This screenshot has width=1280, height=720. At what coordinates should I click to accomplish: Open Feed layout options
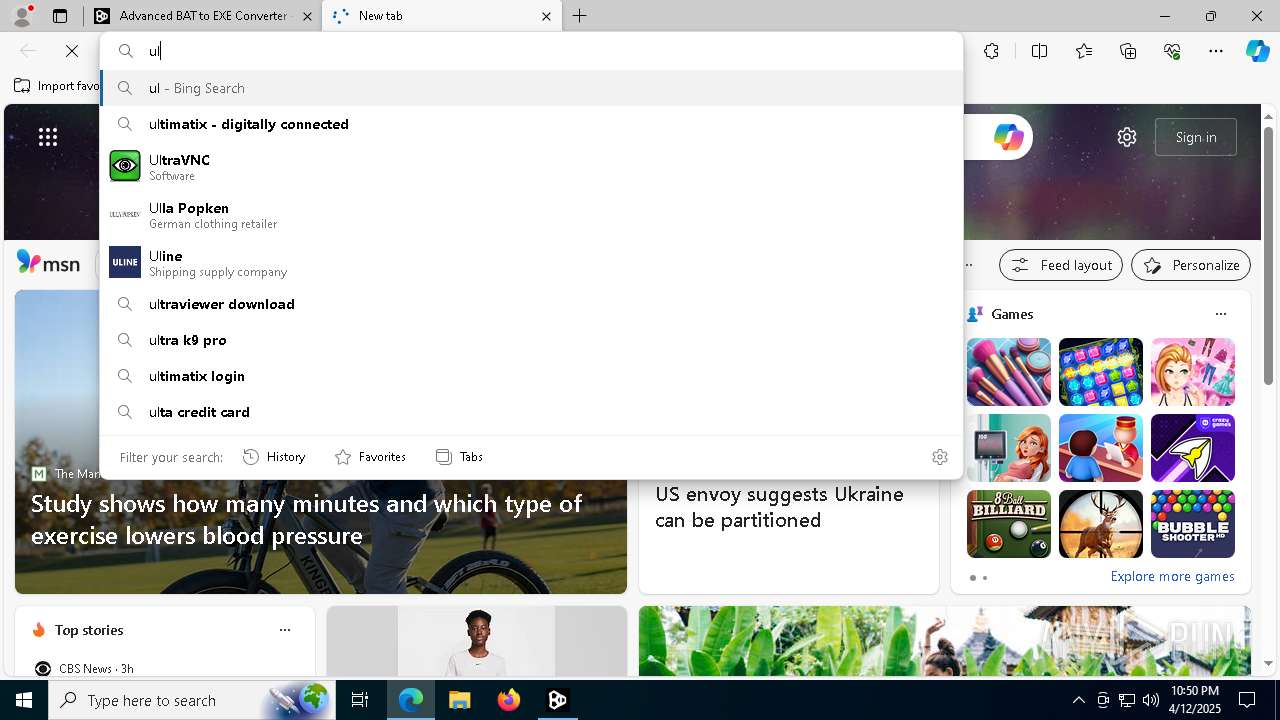1061,265
